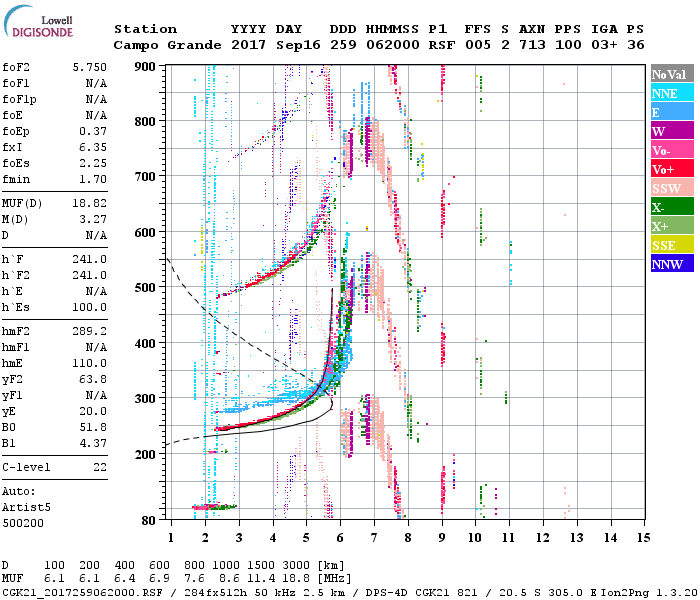The image size is (700, 600).
Task: Click the FFS value 005
Action: coord(478,46)
